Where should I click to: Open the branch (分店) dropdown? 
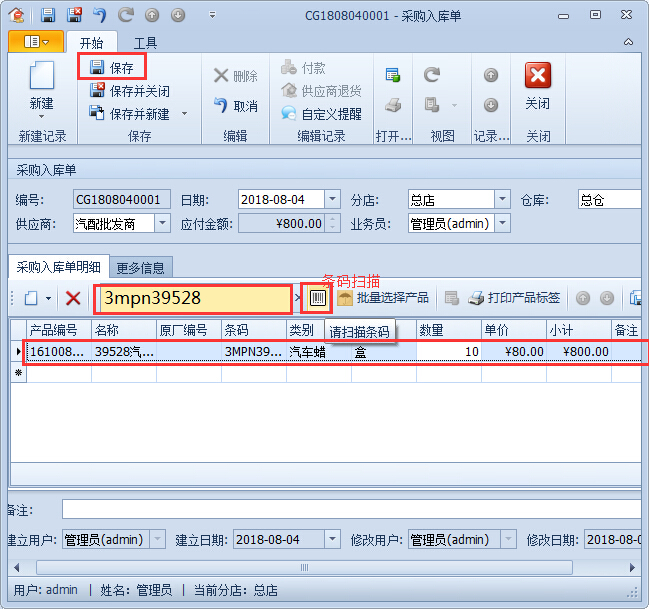(502, 199)
